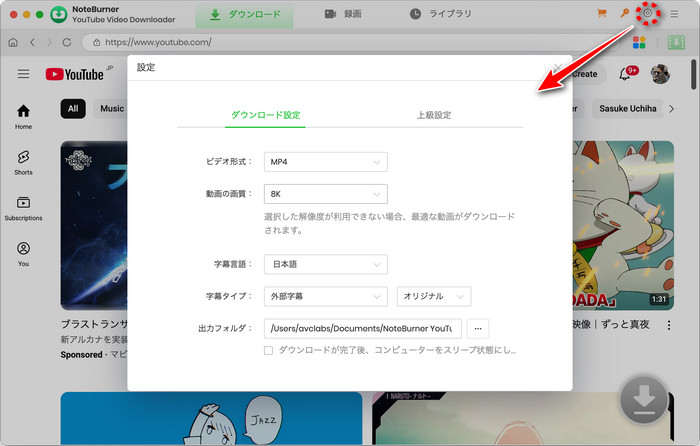Select the Music filter chip
The height and width of the screenshot is (446, 700).
(x=112, y=108)
